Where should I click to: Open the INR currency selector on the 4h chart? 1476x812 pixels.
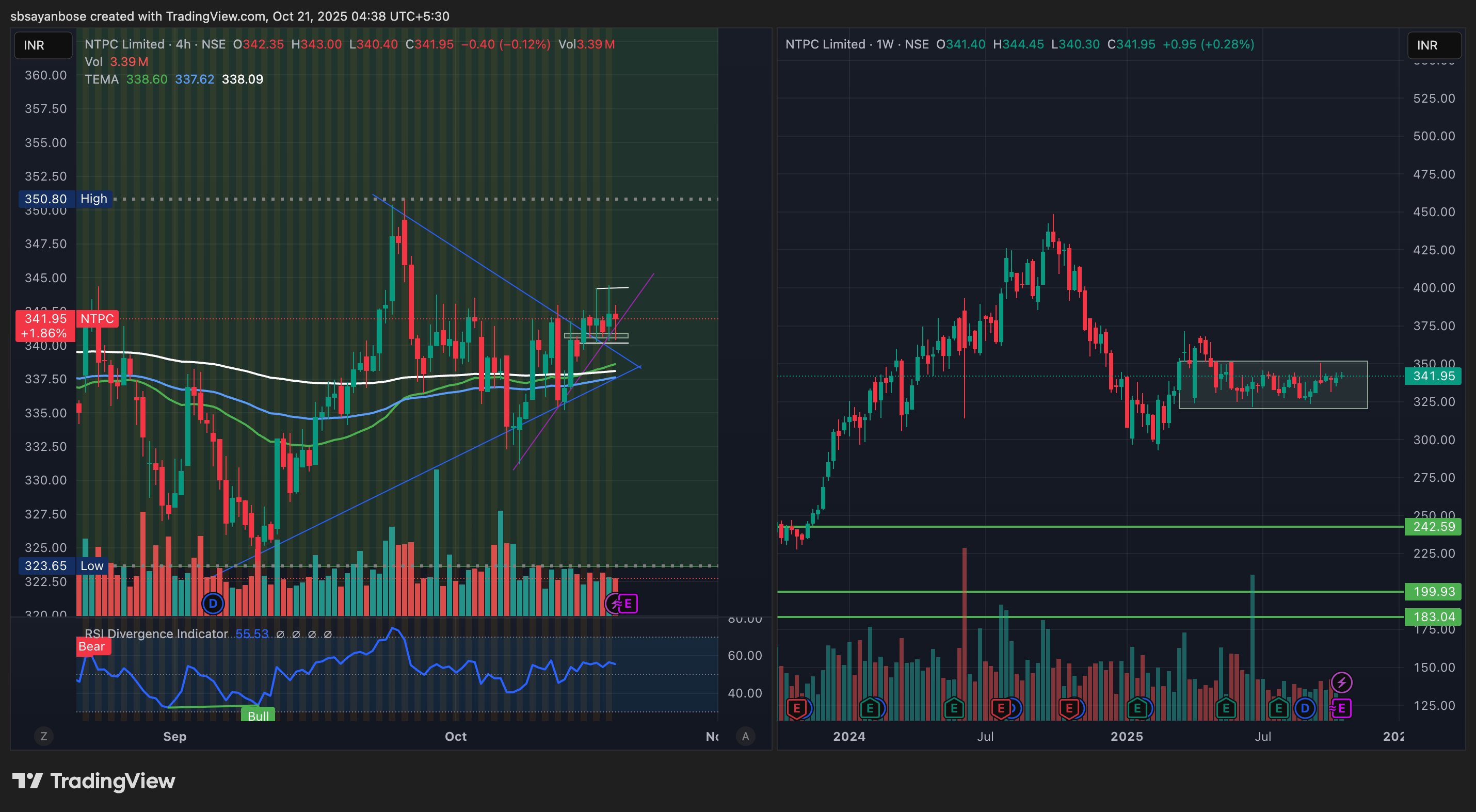pyautogui.click(x=43, y=45)
